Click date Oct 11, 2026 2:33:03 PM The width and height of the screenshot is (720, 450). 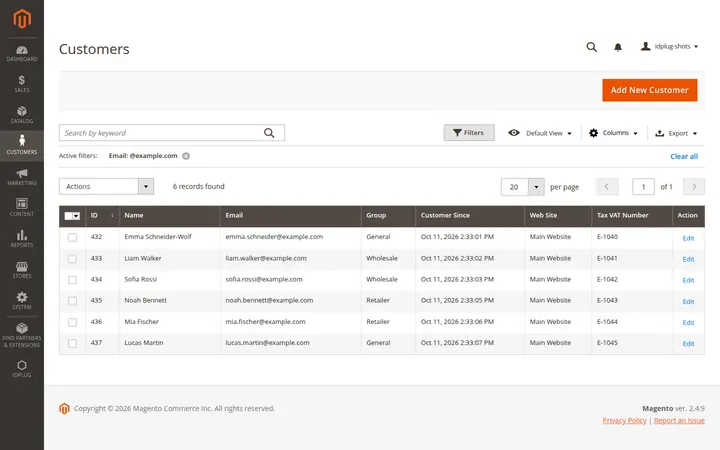tap(457, 279)
